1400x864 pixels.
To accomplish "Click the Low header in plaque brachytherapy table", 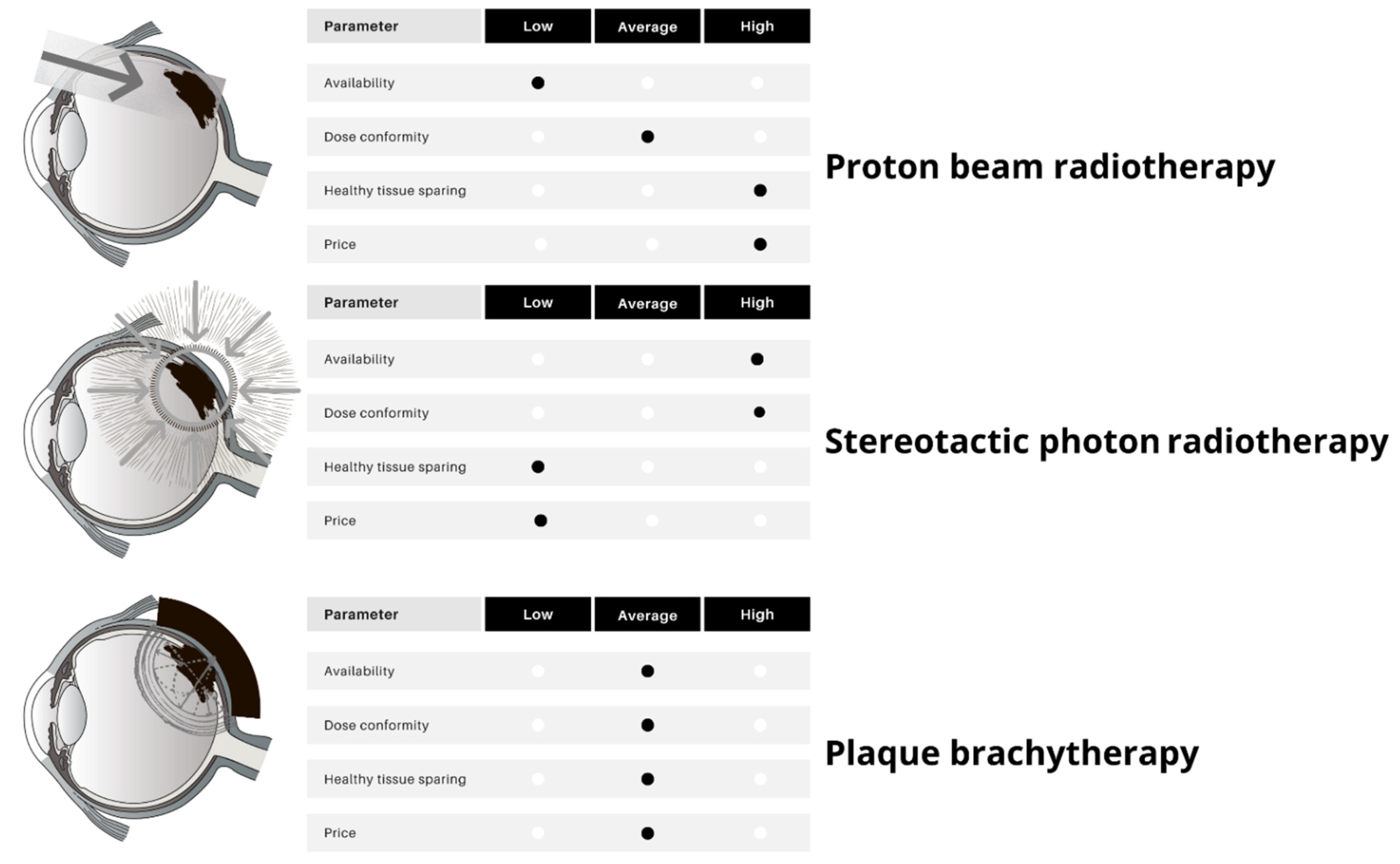I will 538,614.
